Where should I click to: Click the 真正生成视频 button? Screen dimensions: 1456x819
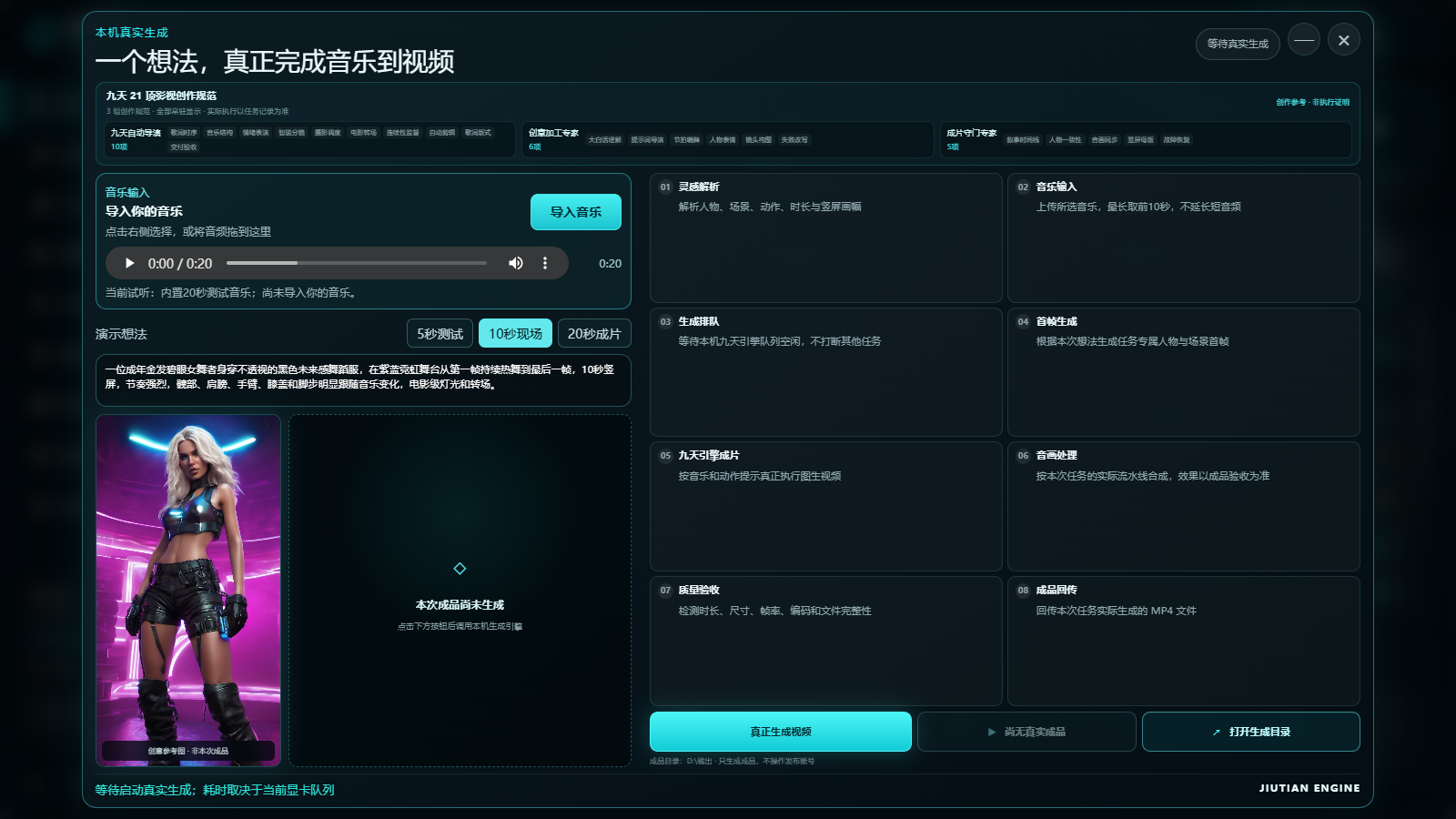click(x=781, y=732)
